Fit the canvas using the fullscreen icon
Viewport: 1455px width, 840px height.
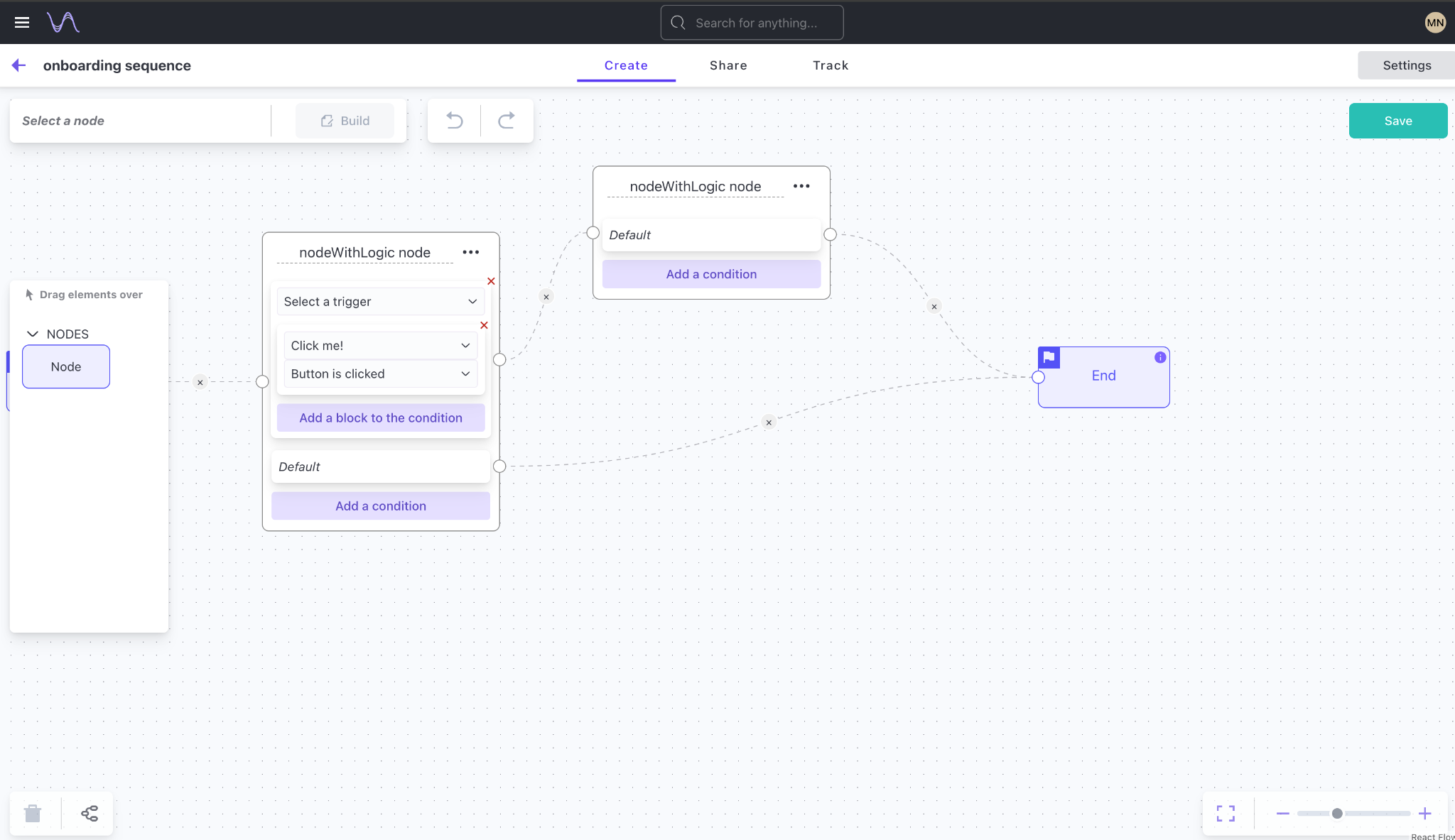coord(1227,813)
